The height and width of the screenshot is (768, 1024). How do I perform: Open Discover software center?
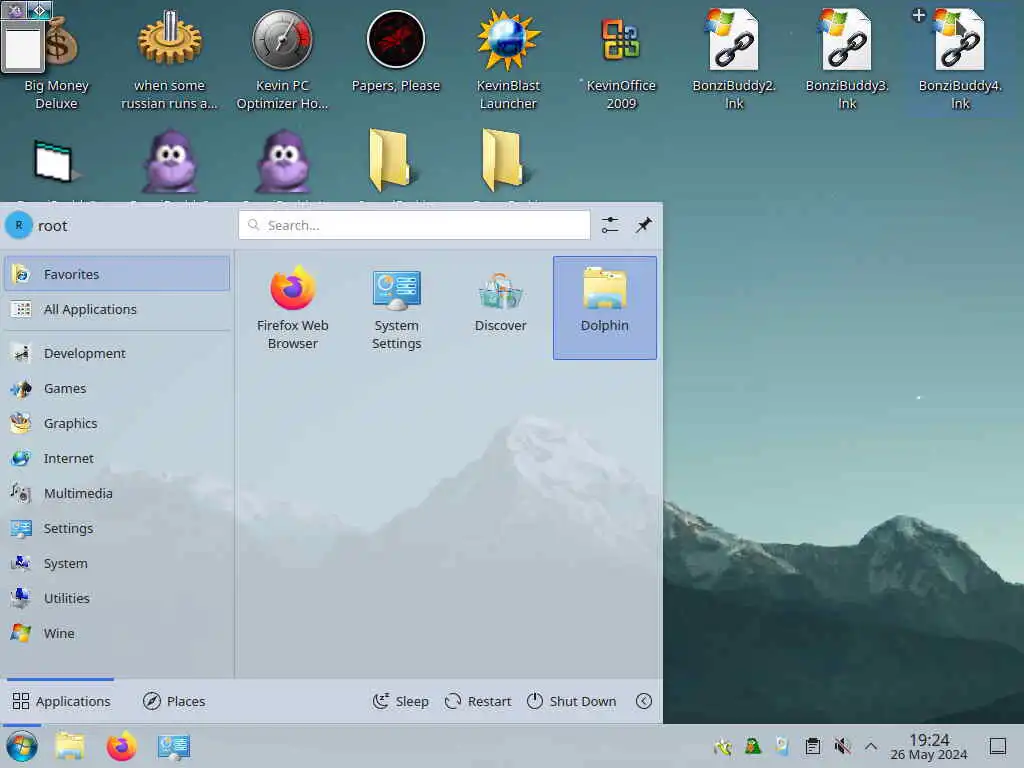coord(500,307)
